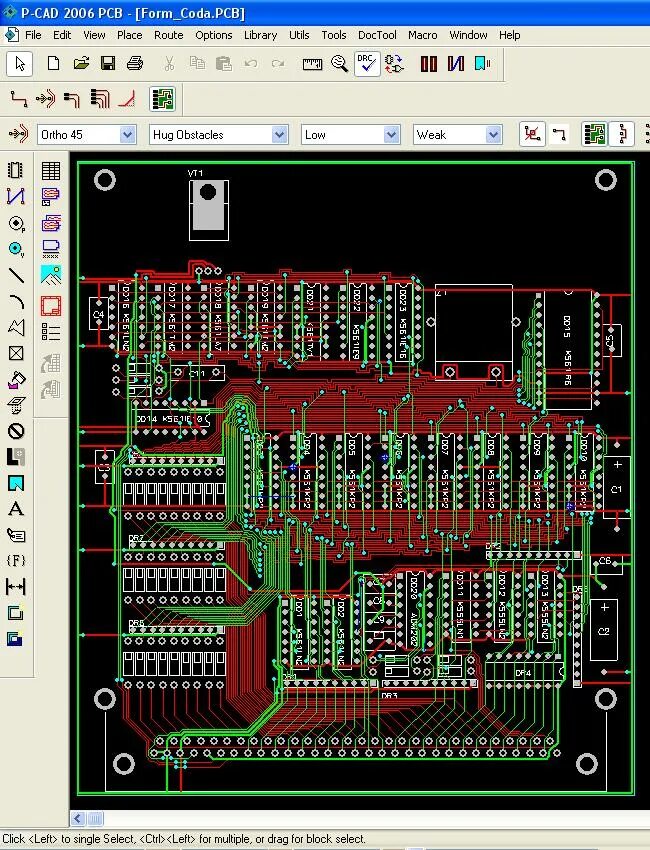This screenshot has height=850, width=650.
Task: Select the Place Attribute tag tool
Action: coord(16,535)
